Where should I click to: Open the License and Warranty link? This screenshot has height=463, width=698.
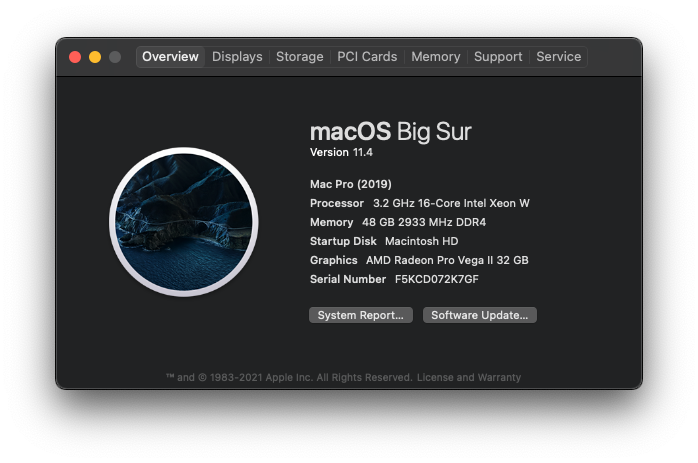(469, 378)
